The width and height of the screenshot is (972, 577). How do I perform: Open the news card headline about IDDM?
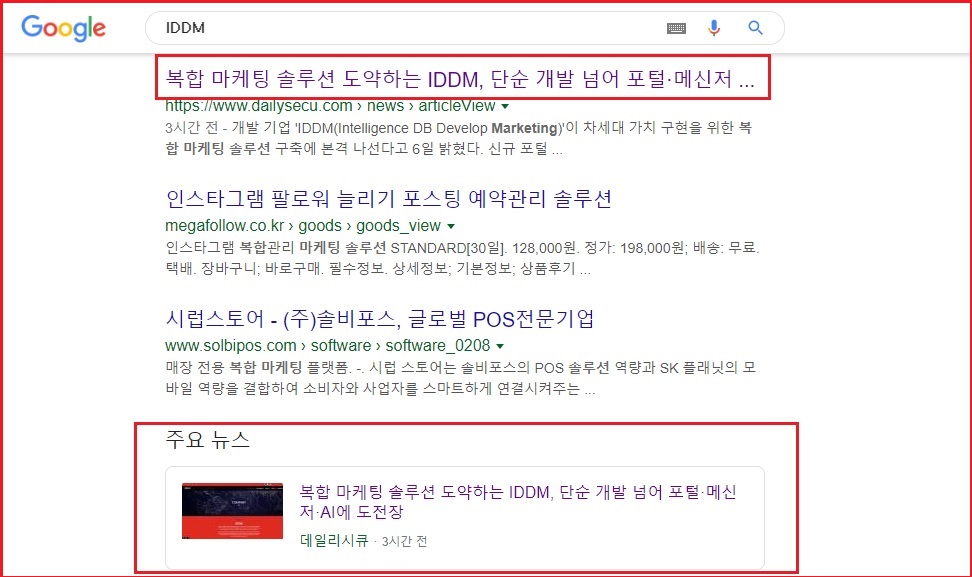point(518,502)
